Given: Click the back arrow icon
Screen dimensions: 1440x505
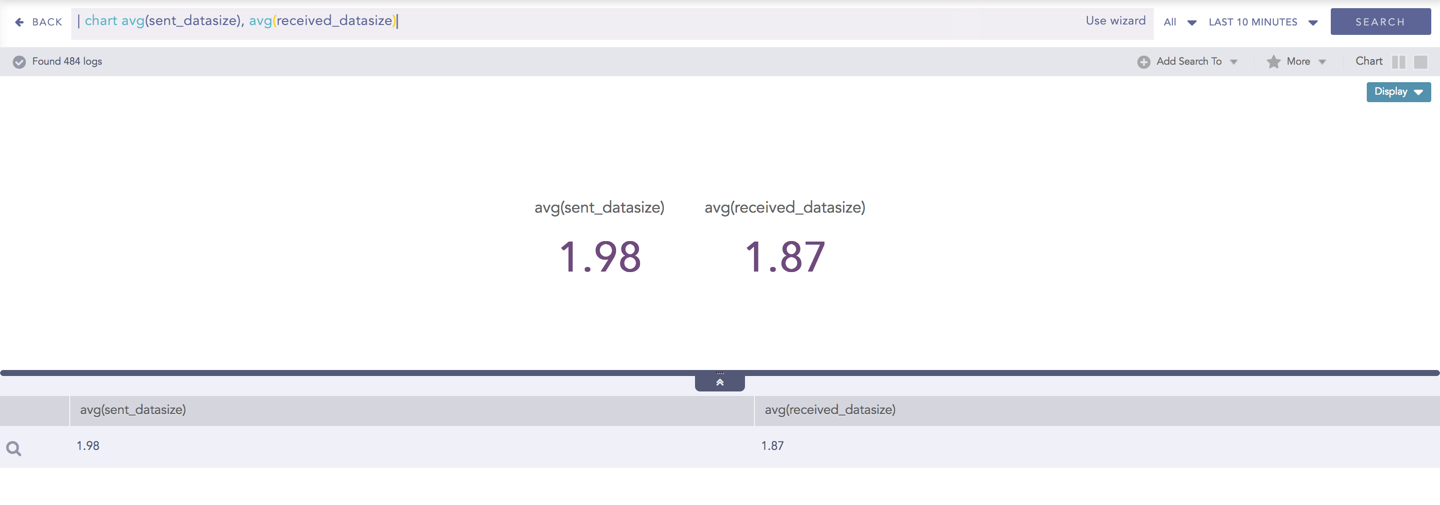Looking at the screenshot, I should 19,22.
